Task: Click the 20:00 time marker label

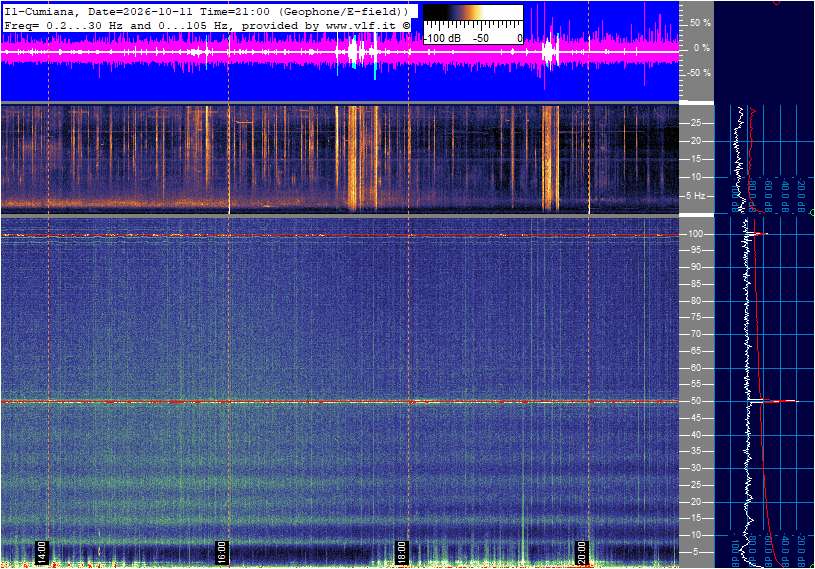Action: [x=581, y=553]
